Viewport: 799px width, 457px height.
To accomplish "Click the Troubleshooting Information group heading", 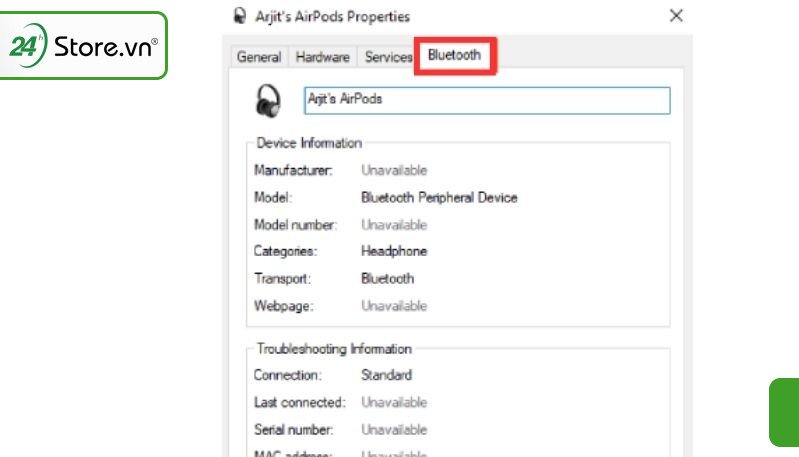I will (334, 349).
